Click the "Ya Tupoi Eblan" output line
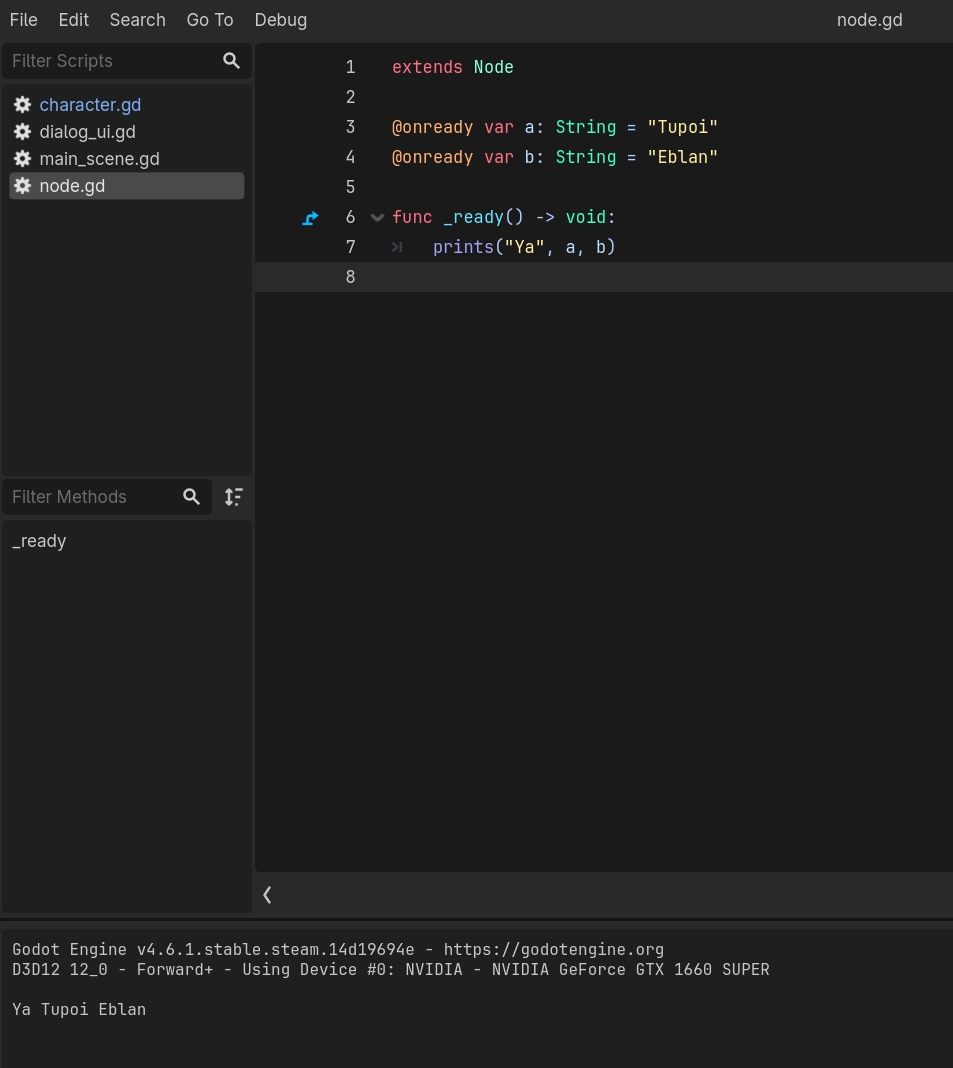Screen dimensions: 953x1068 79,1009
